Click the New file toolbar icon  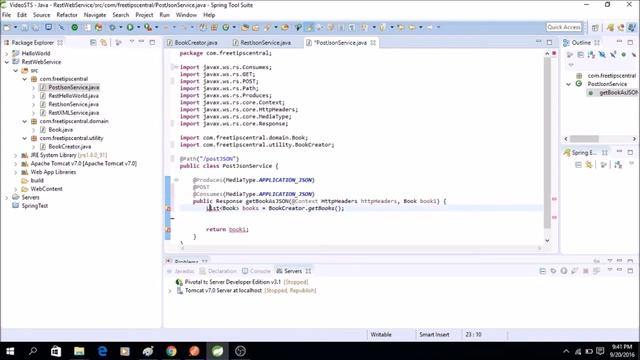[7, 27]
